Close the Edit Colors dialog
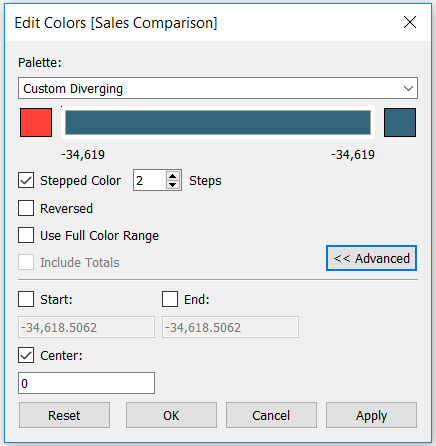Screen dimensions: 436x446 pos(410,23)
